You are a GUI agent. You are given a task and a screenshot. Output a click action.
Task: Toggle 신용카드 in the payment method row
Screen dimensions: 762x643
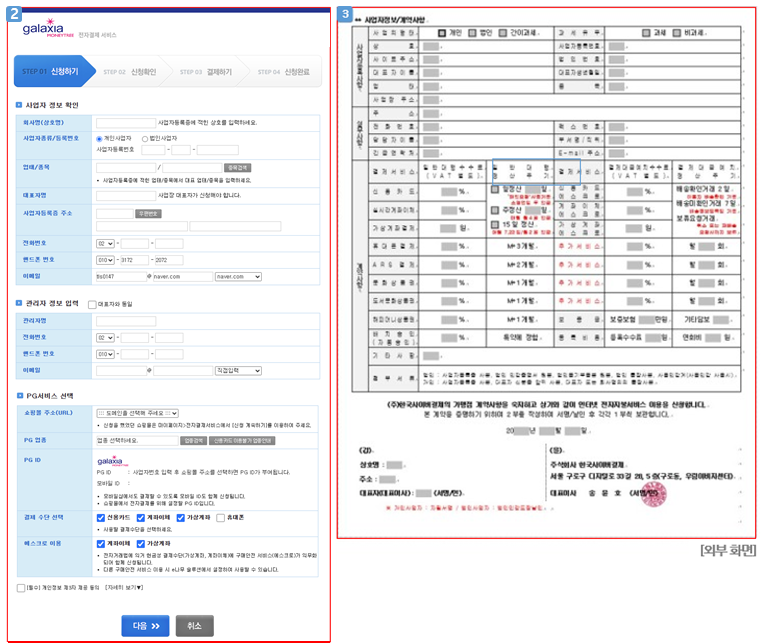pos(101,518)
